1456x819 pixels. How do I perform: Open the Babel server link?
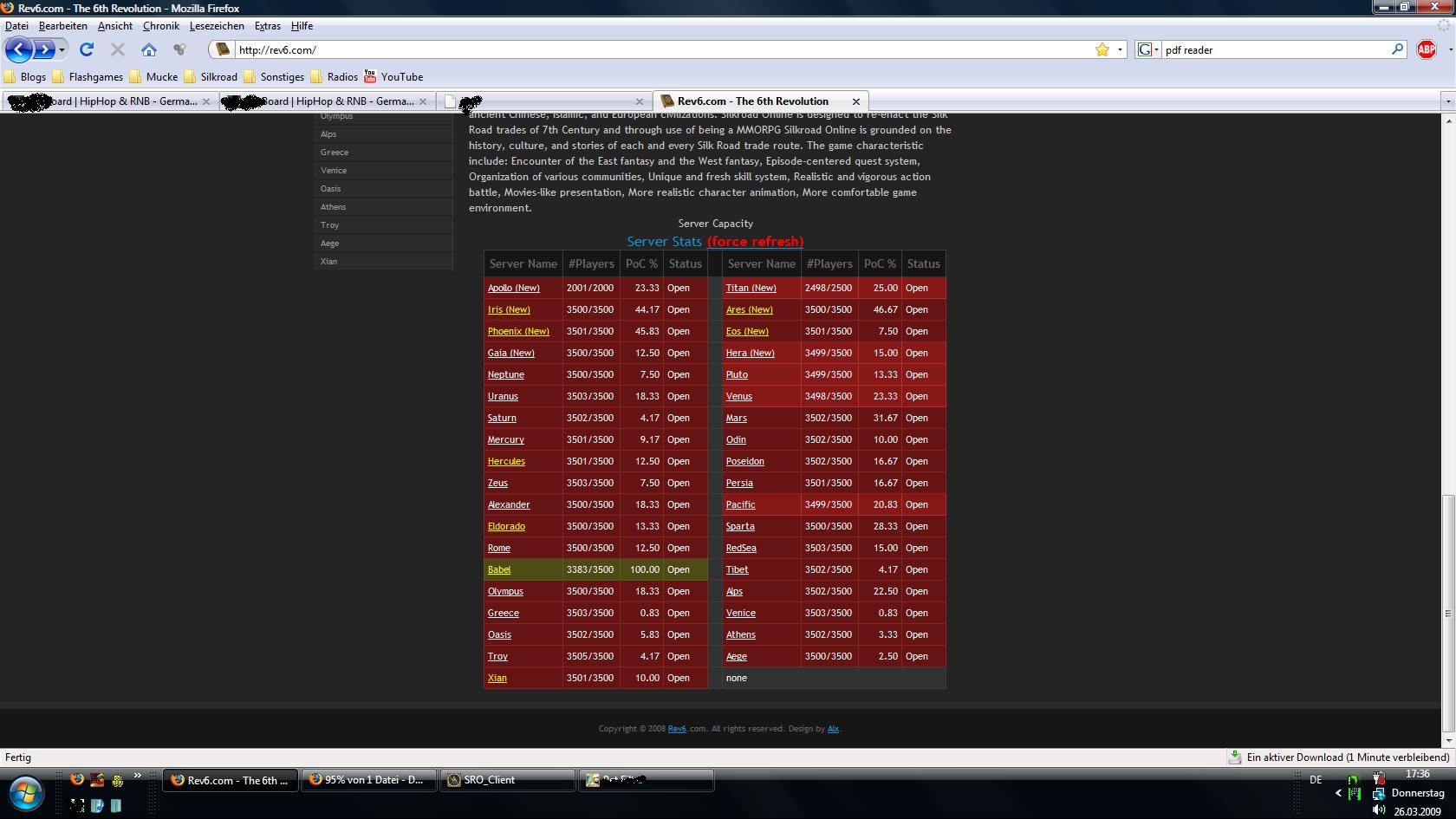click(x=499, y=569)
